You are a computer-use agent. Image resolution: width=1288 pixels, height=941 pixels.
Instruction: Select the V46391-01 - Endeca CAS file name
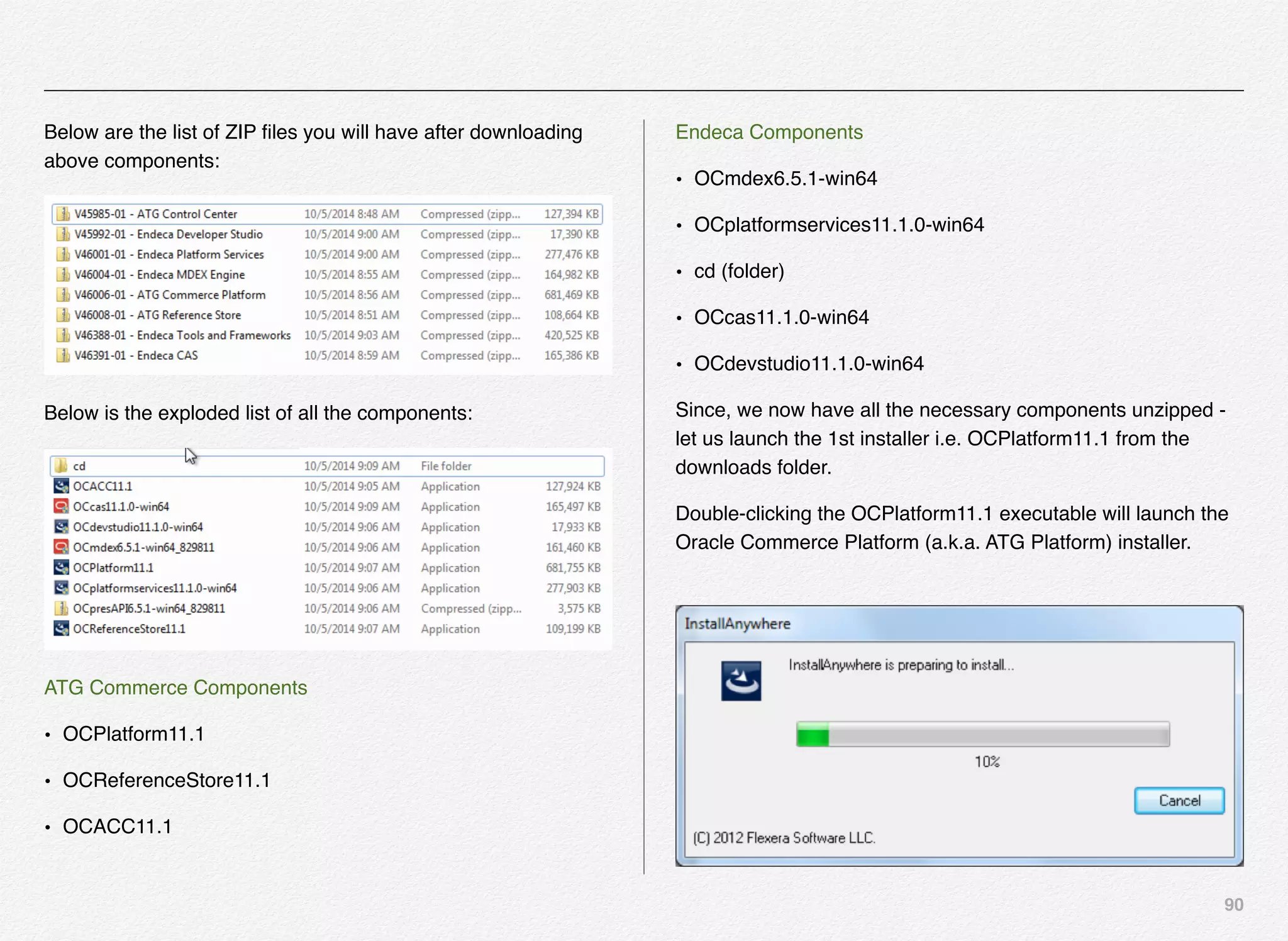pos(136,355)
